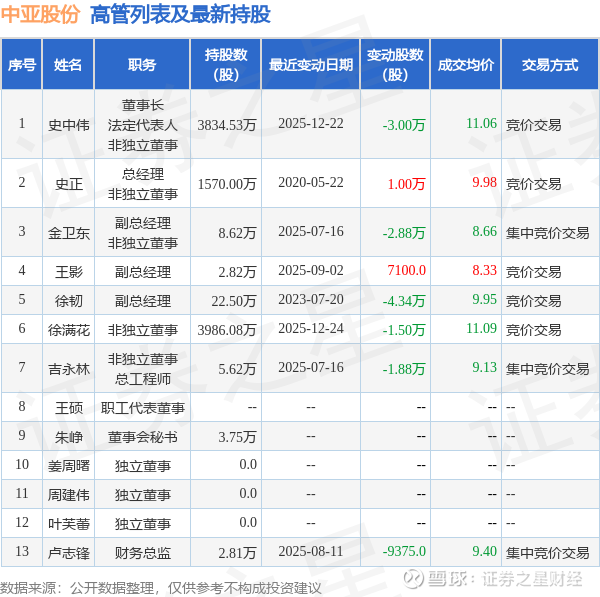The image size is (600, 597).
Task: Select the 交易方式 column header
Action: pos(550,64)
